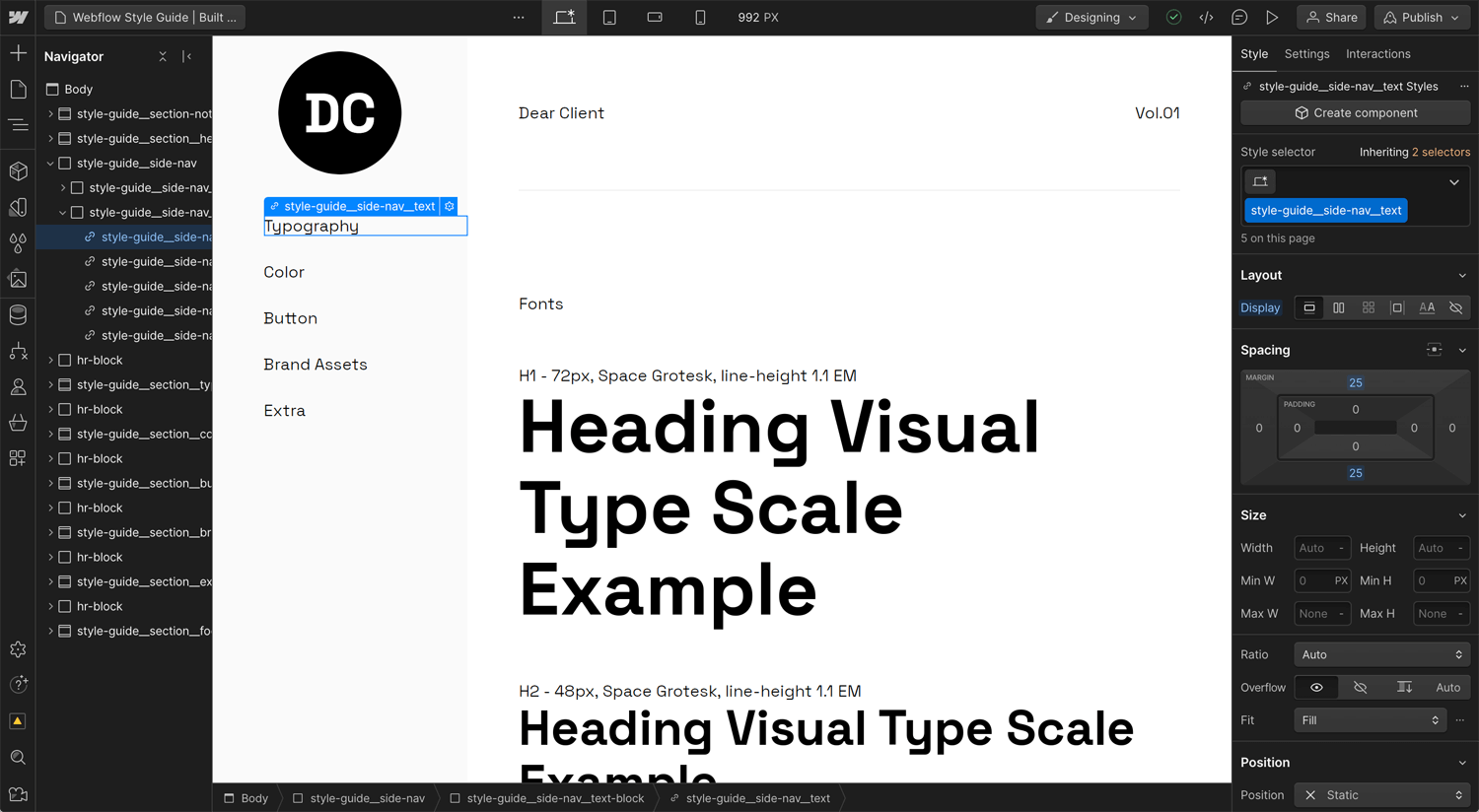
Task: Set display to Grid
Action: click(1368, 307)
